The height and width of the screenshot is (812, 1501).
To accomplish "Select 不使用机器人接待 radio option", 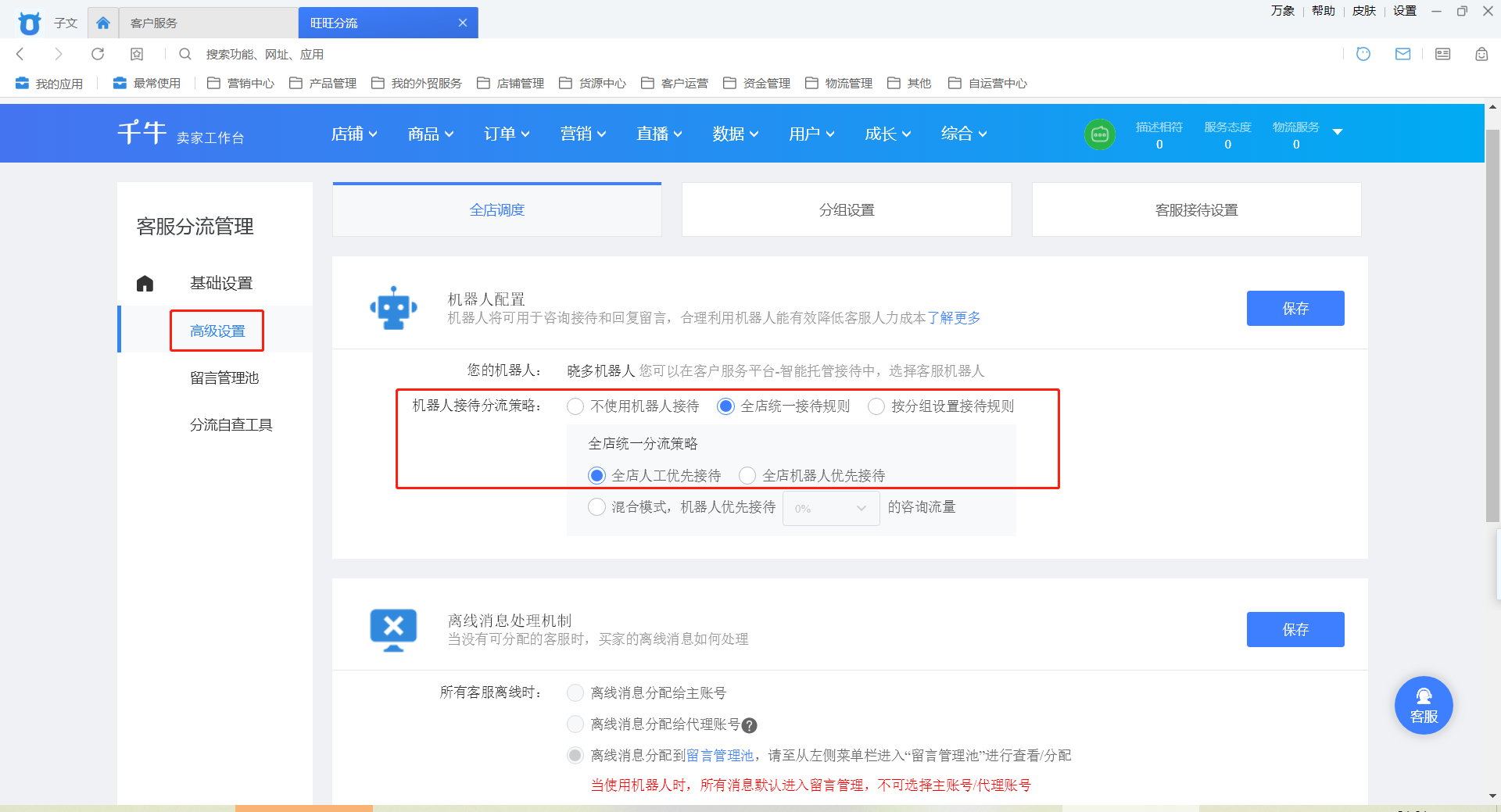I will (x=575, y=406).
